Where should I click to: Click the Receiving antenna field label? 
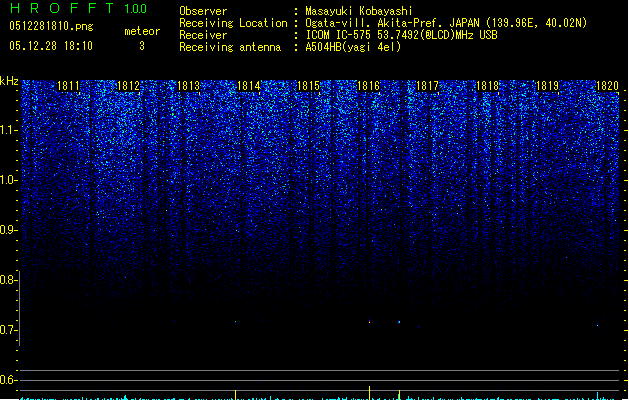230,47
